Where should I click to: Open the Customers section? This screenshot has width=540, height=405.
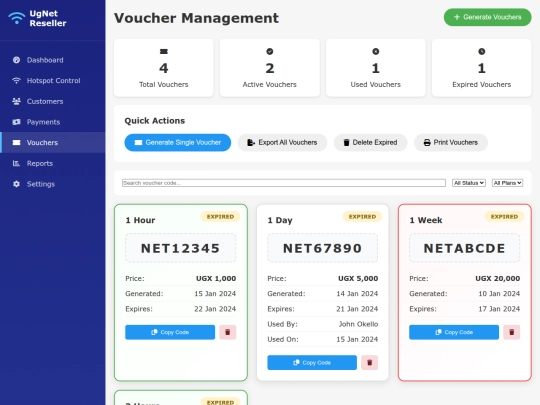[53, 101]
